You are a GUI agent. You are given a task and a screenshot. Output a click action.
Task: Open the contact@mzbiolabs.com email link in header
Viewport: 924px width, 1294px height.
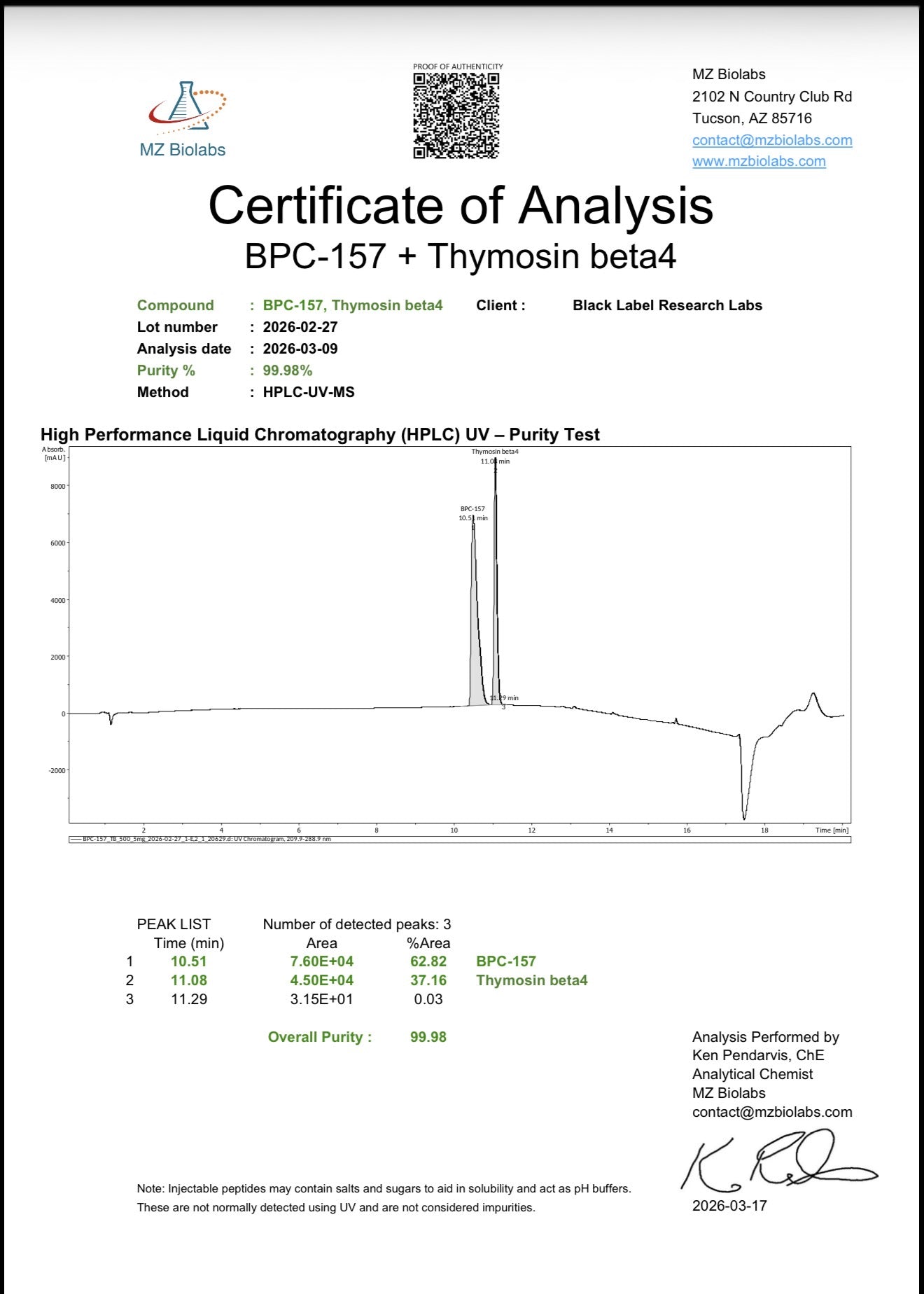[772, 140]
